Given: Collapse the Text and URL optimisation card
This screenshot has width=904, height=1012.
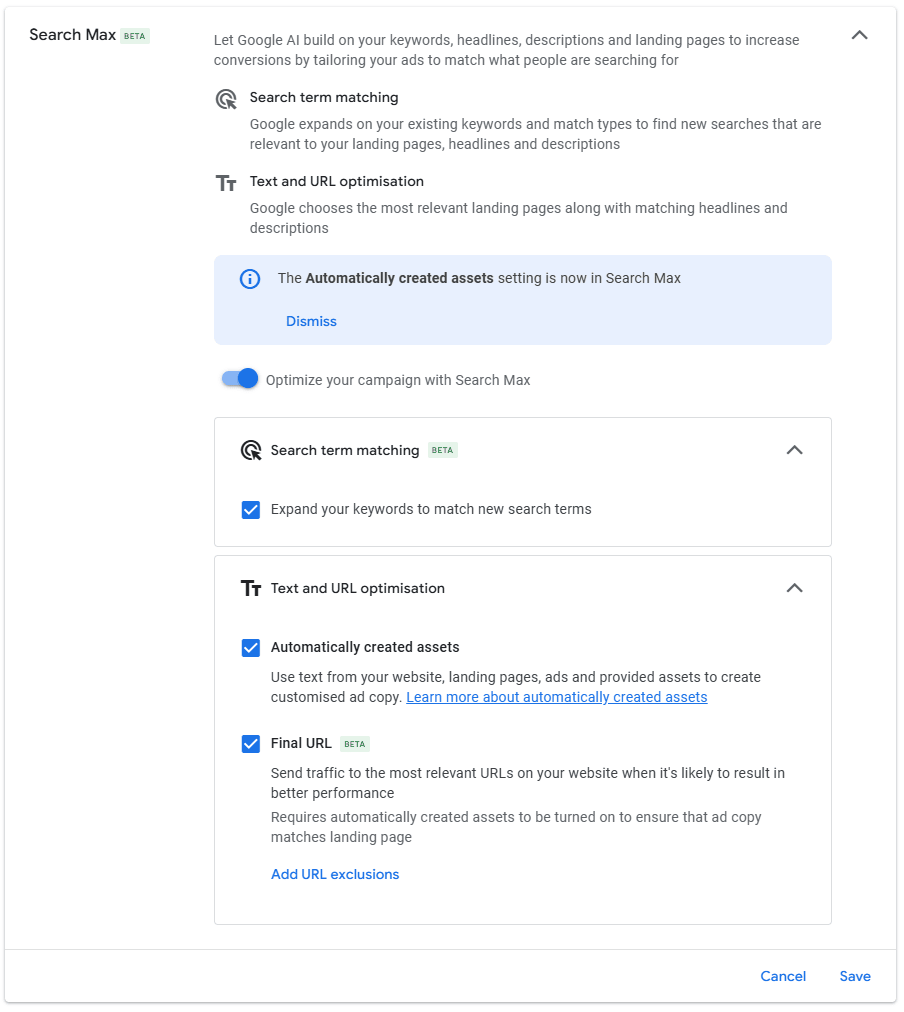Looking at the screenshot, I should [x=794, y=588].
